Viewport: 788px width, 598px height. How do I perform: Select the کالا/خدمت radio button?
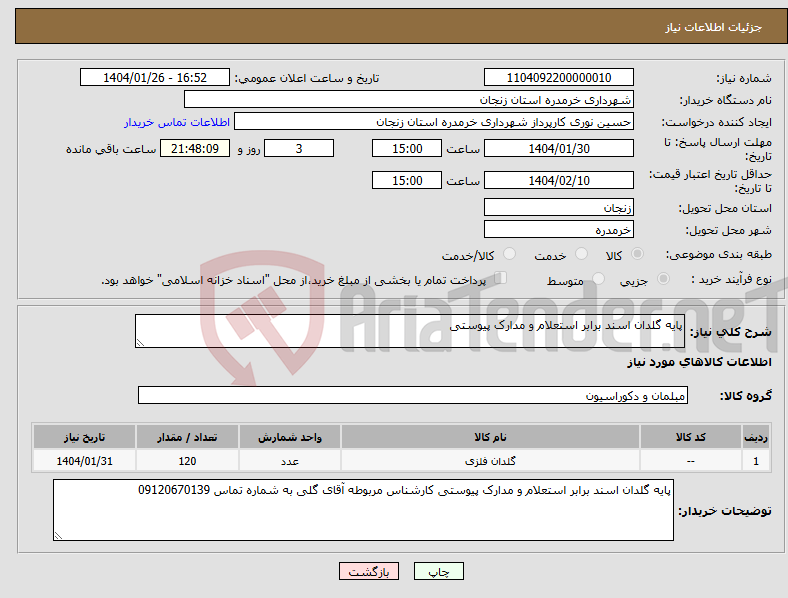pyautogui.click(x=510, y=254)
